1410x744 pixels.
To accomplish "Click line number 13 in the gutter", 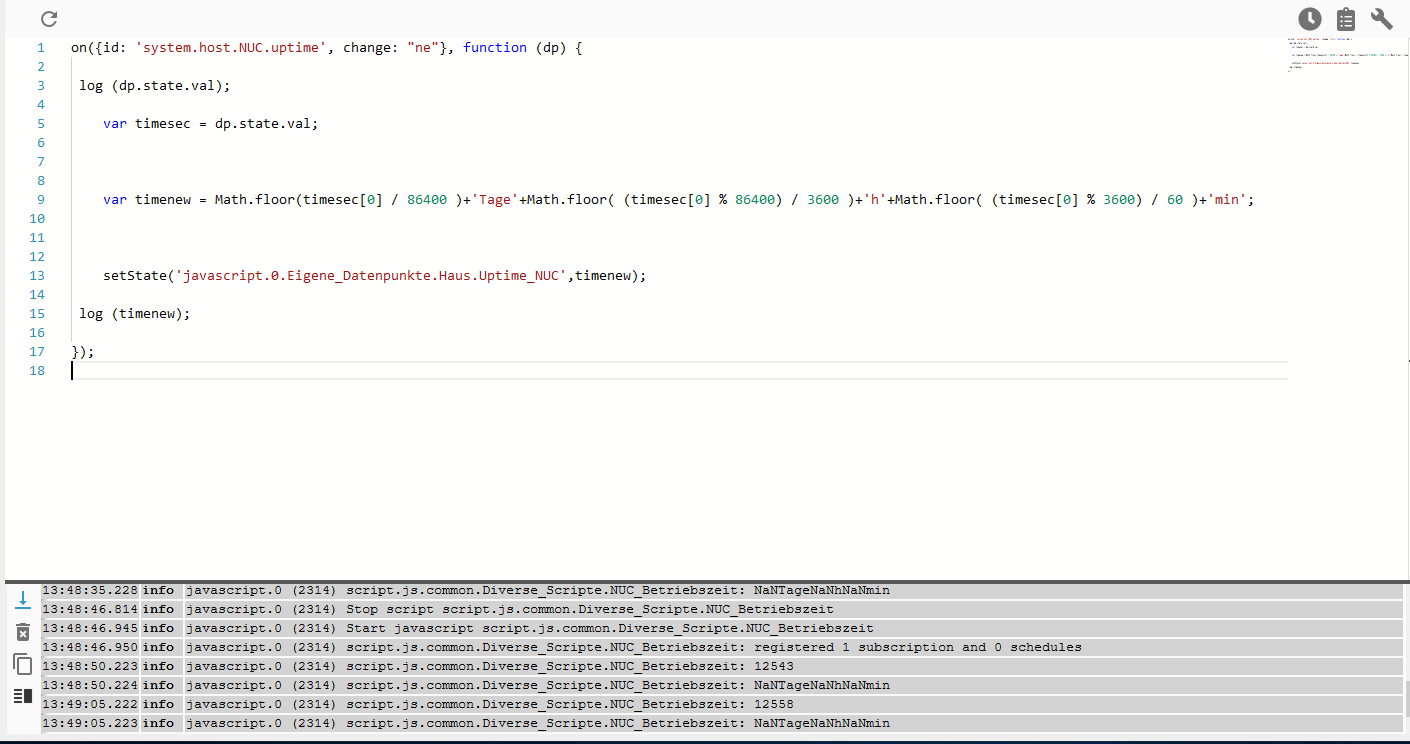I will pos(37,275).
